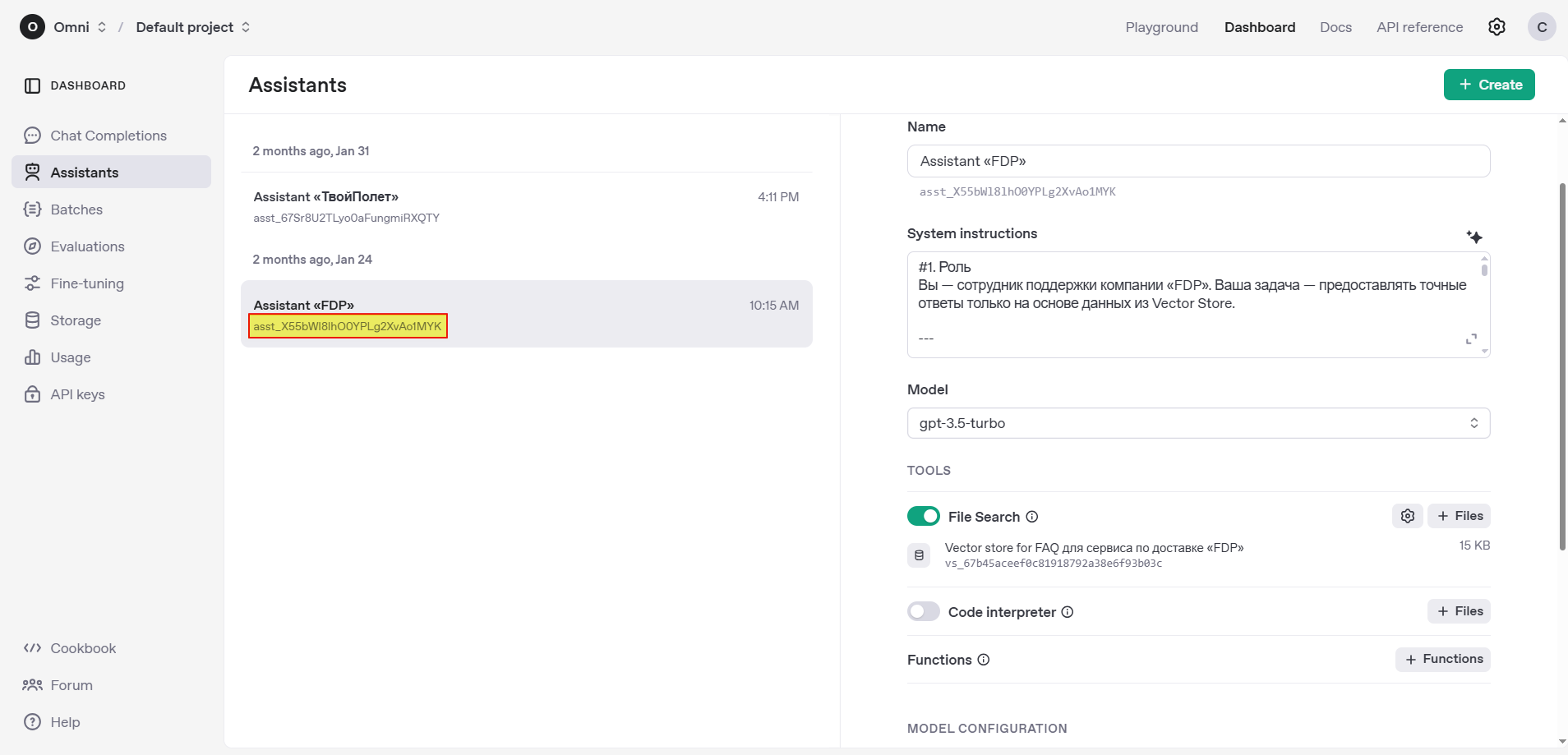Go to the Playground tab
Image resolution: width=1568 pixels, height=755 pixels.
point(1161,27)
